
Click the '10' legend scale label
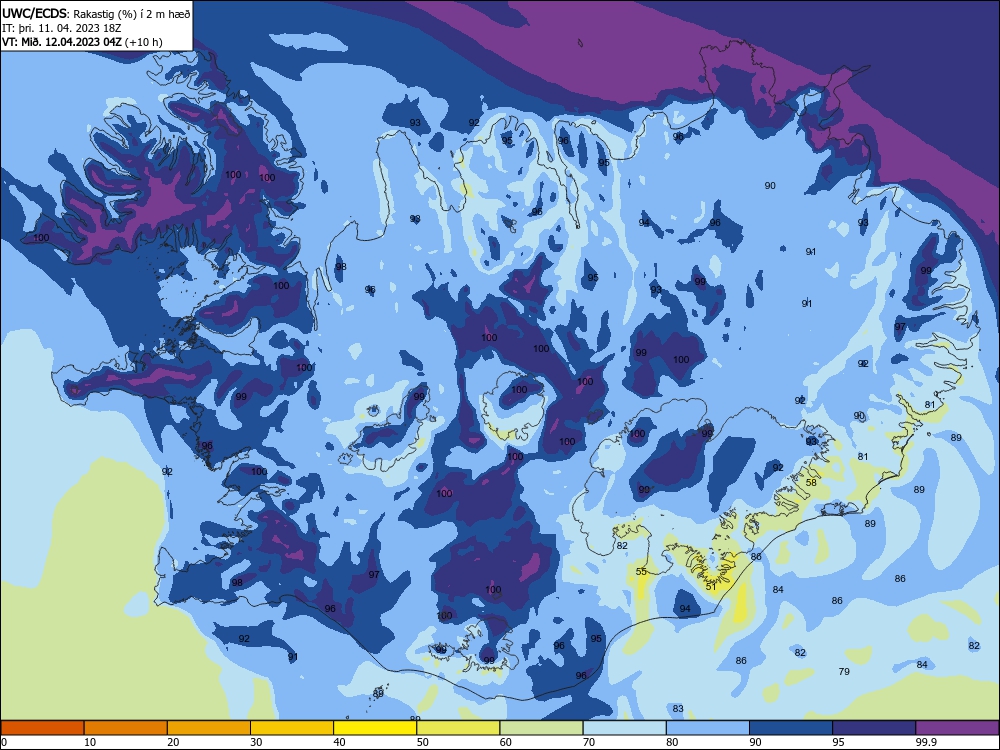pos(90,742)
